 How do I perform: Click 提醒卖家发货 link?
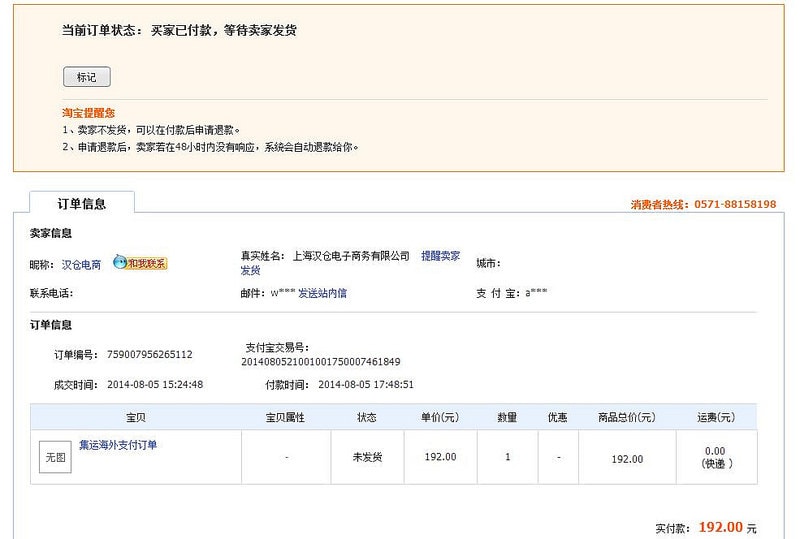click(x=440, y=256)
